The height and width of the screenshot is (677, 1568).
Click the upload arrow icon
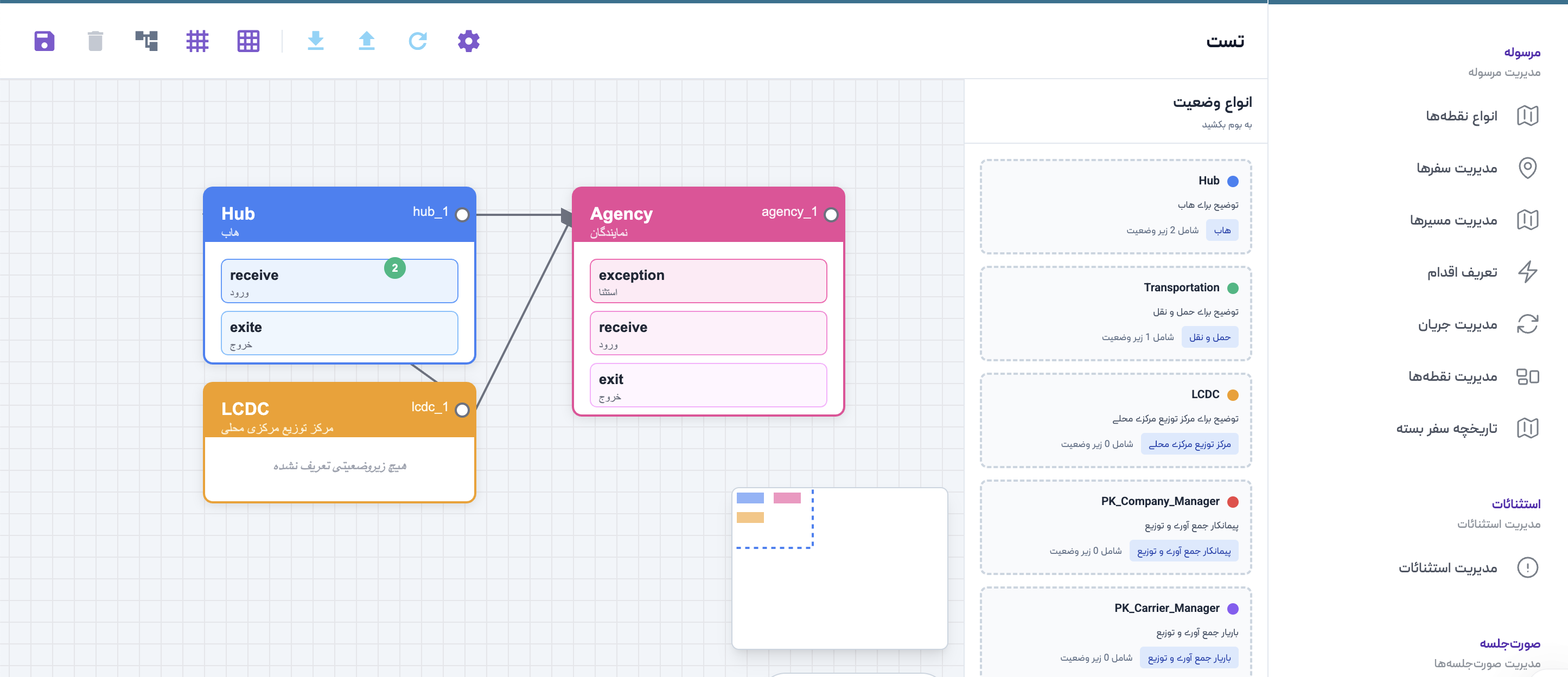[x=366, y=41]
